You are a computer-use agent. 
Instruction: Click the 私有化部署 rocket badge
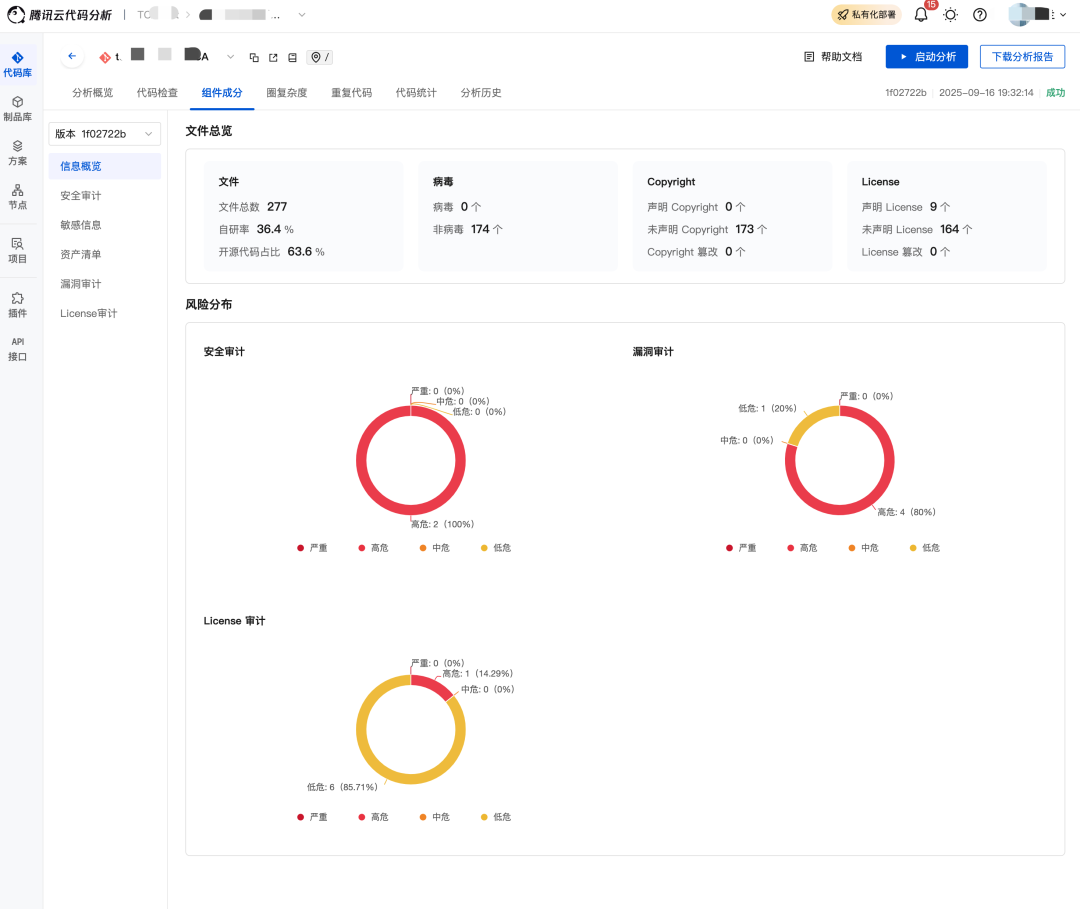[x=866, y=14]
